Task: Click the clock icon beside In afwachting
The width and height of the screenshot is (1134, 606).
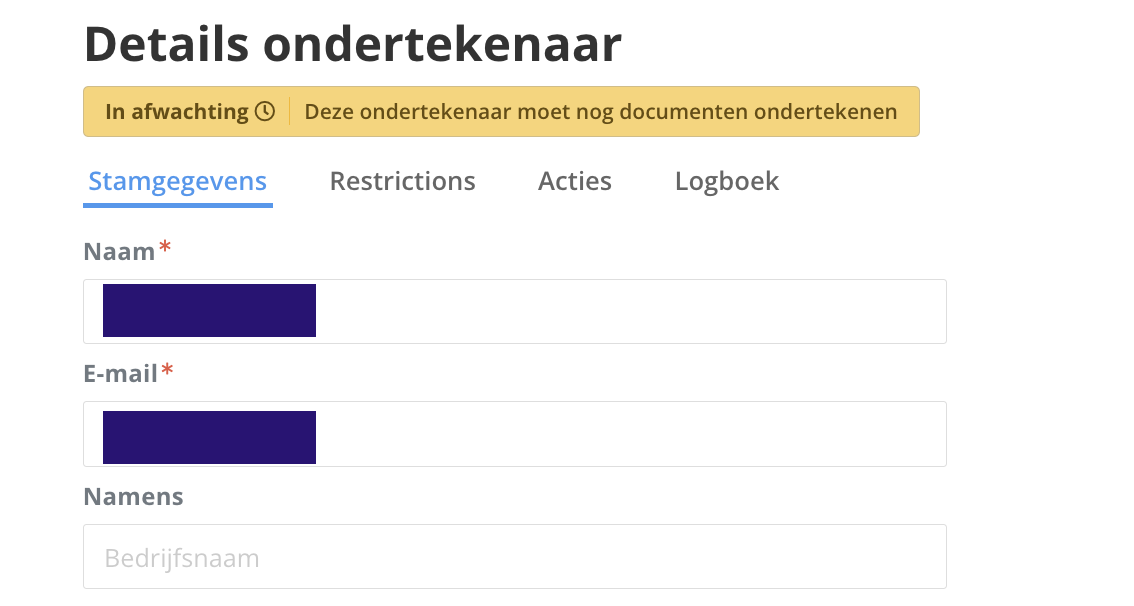Action: click(x=265, y=111)
